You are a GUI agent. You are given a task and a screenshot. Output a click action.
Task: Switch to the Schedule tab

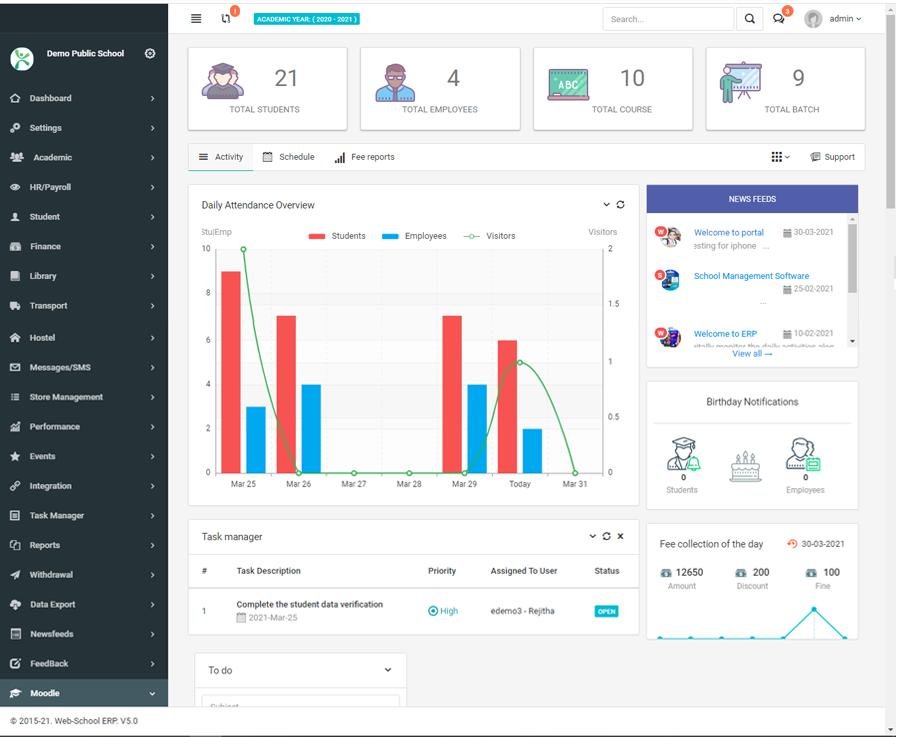[288, 157]
